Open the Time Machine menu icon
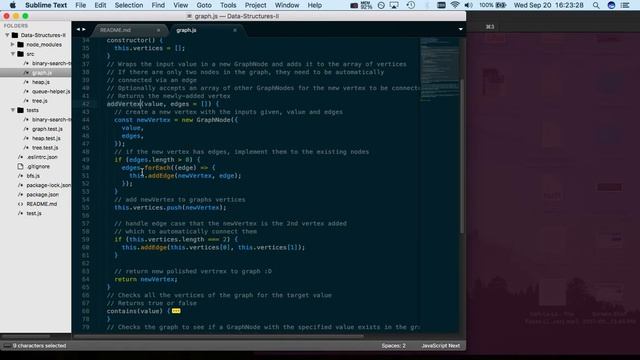640x360 pixels. [411, 5]
